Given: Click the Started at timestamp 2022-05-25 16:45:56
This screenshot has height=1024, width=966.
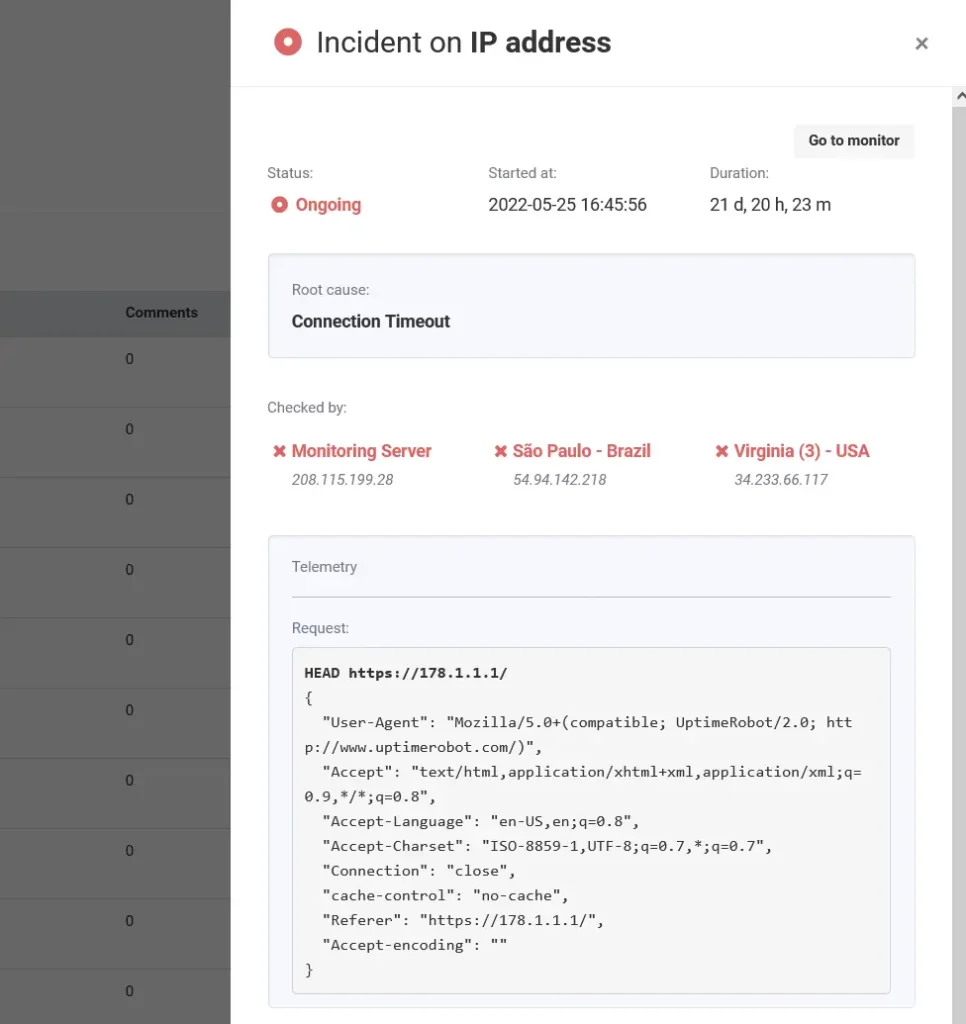Looking at the screenshot, I should tap(567, 205).
